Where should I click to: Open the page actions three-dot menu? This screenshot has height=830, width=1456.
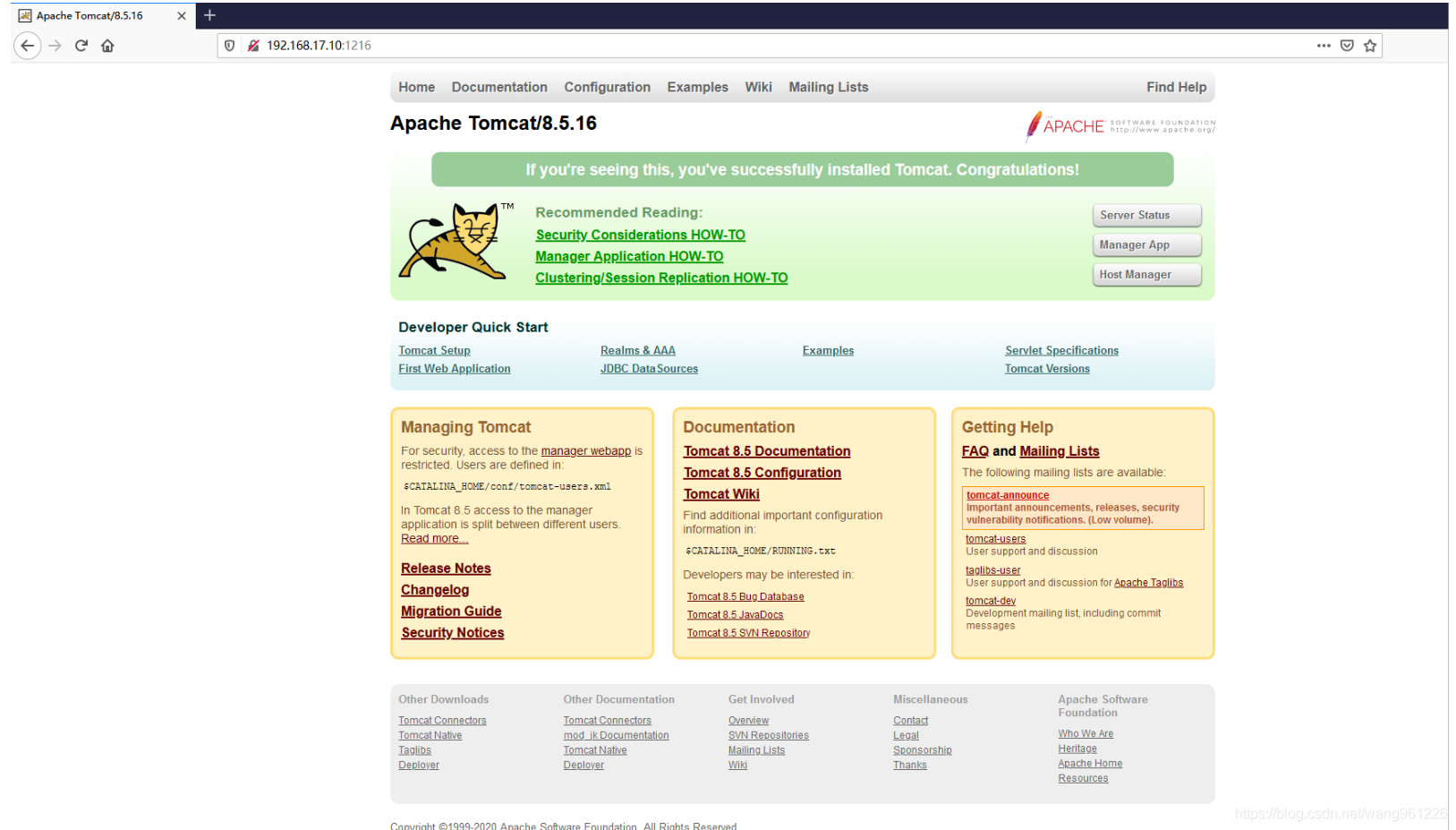click(x=1324, y=46)
